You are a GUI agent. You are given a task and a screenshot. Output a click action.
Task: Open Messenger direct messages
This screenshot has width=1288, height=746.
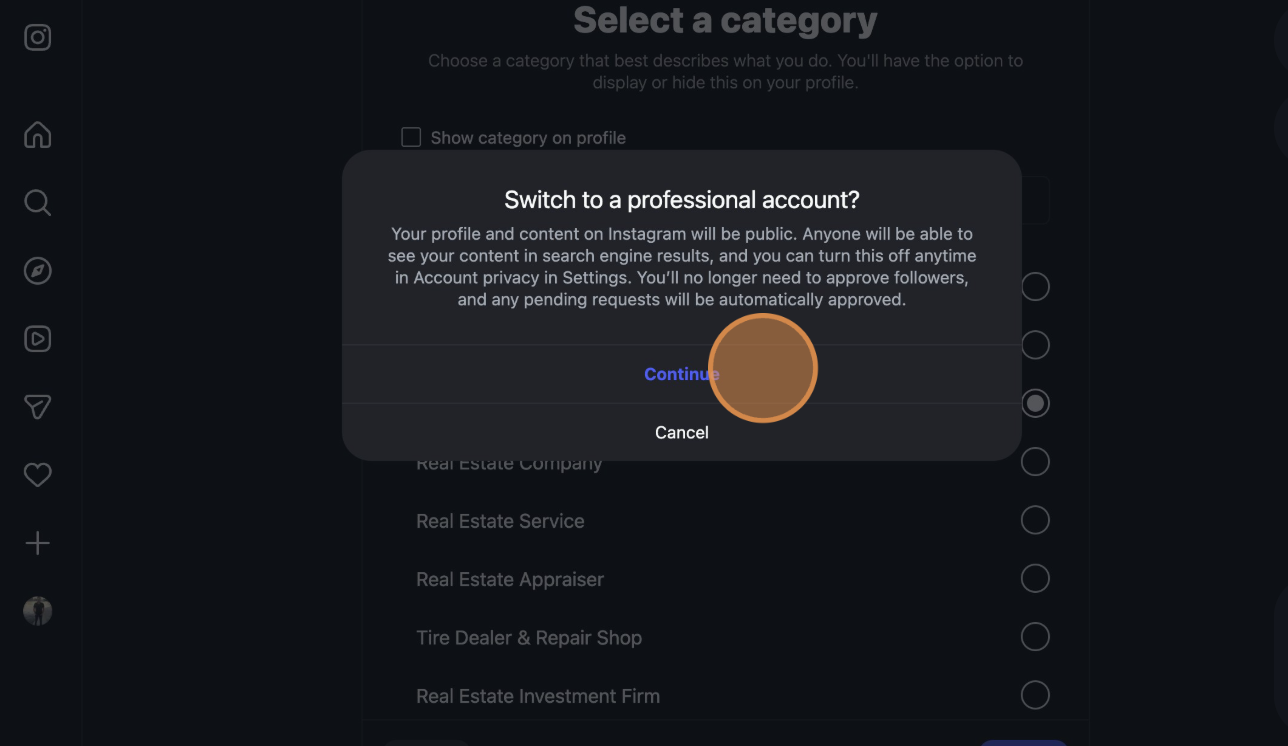[37, 407]
